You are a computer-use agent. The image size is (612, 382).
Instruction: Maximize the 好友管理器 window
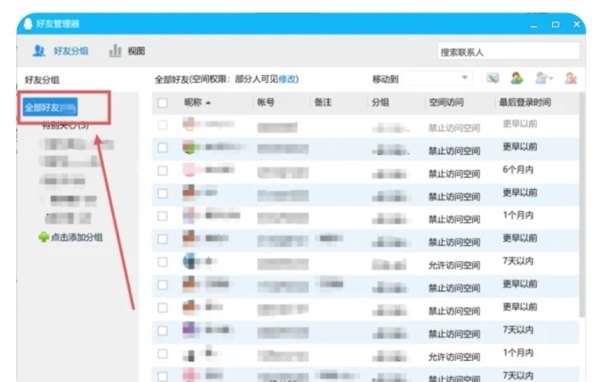coord(555,25)
